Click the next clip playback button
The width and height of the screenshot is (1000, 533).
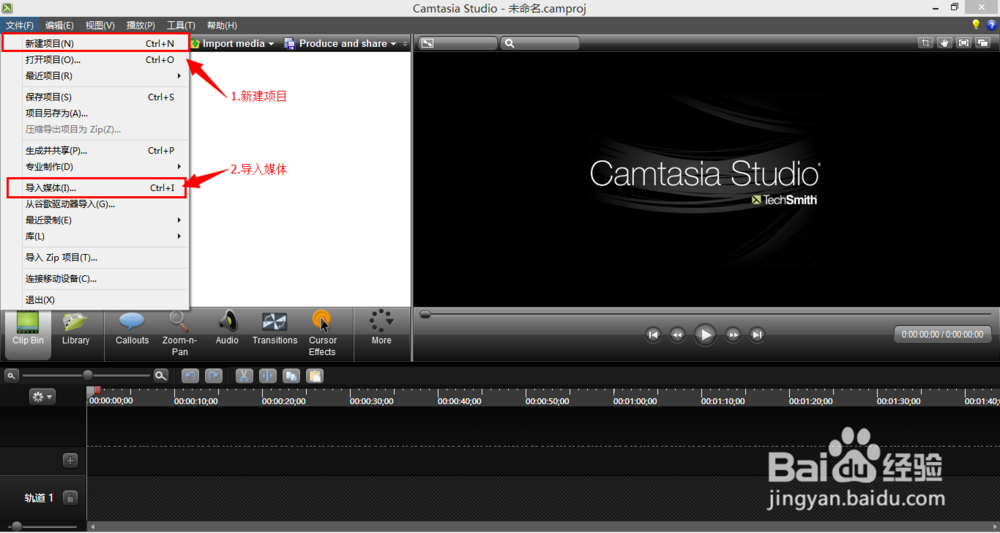click(x=757, y=335)
